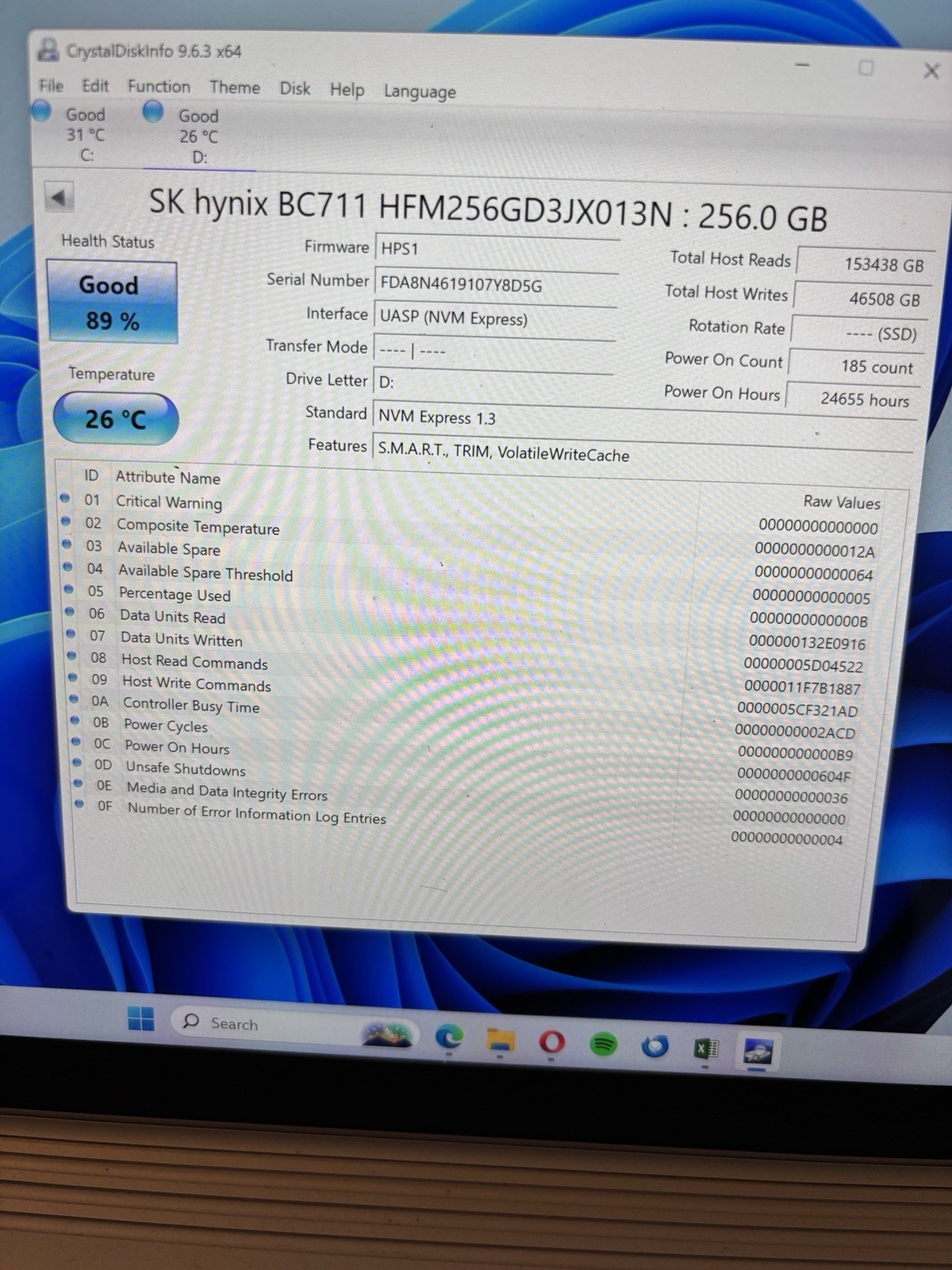This screenshot has width=952, height=1270.
Task: Select the Available Spare Threshold attribute name
Action: pyautogui.click(x=205, y=572)
